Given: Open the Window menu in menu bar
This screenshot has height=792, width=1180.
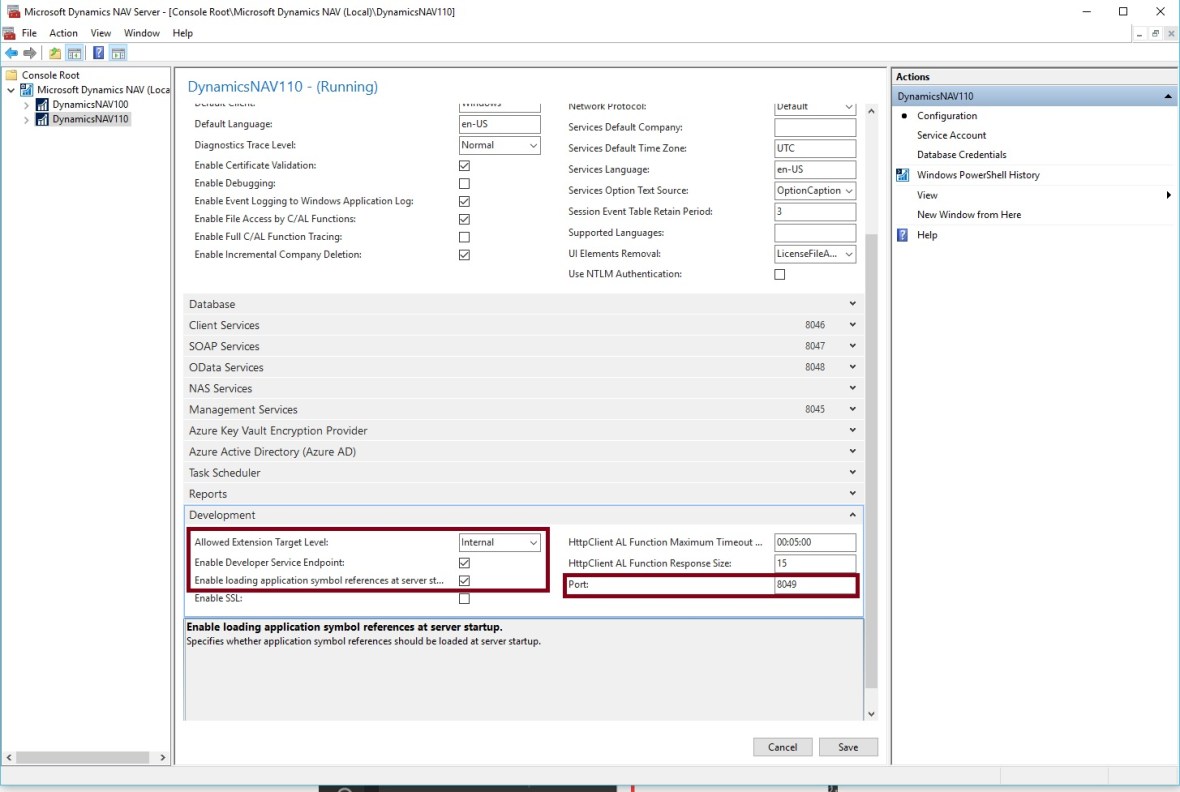Looking at the screenshot, I should [x=141, y=33].
